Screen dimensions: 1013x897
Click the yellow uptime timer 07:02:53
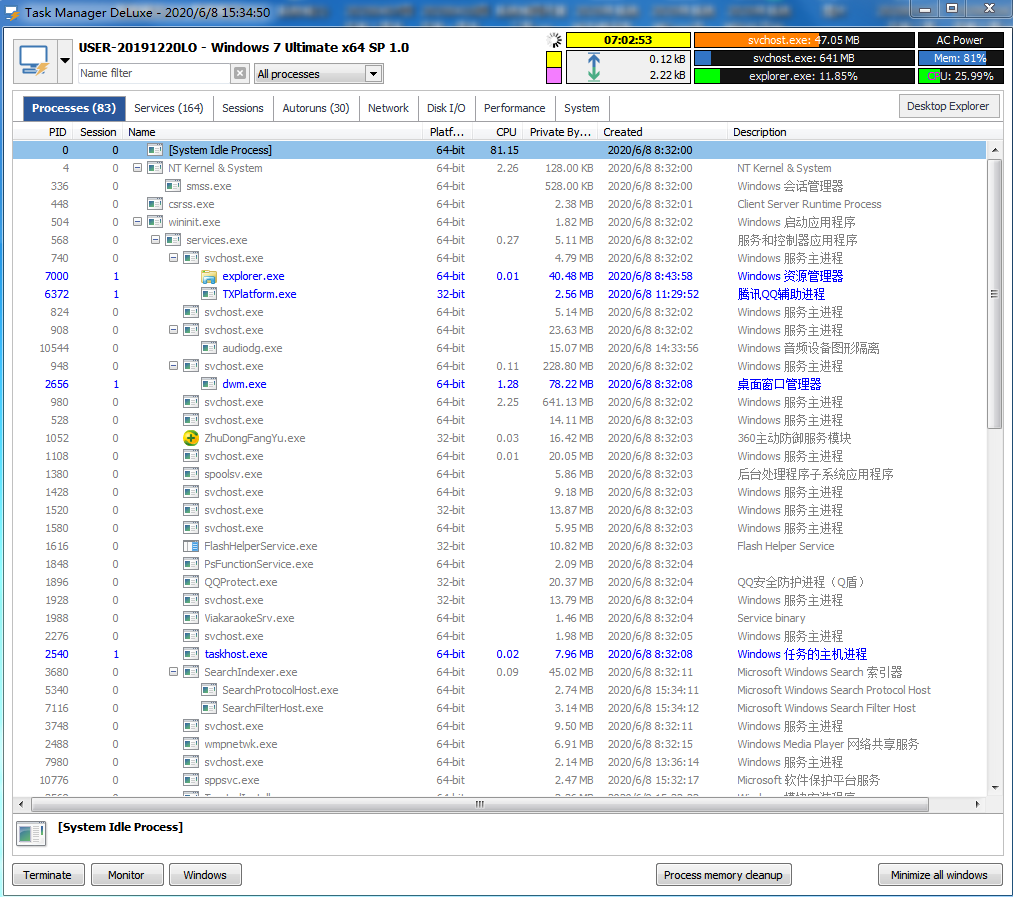(628, 40)
